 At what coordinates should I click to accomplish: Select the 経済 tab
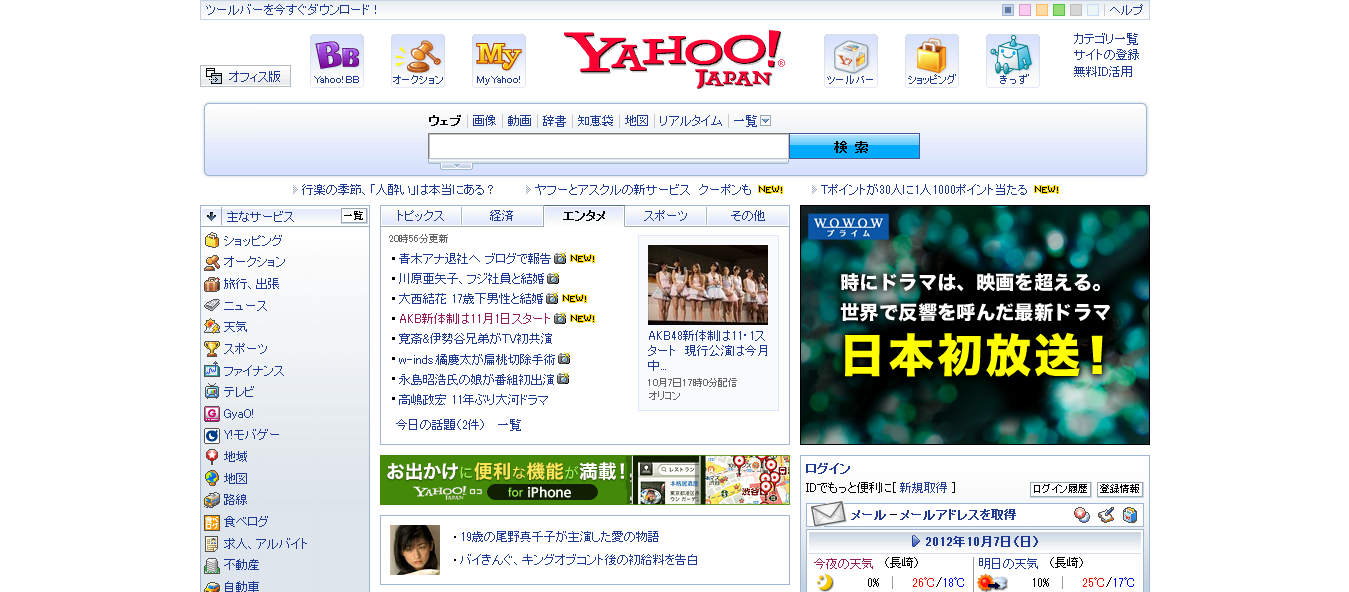[502, 216]
